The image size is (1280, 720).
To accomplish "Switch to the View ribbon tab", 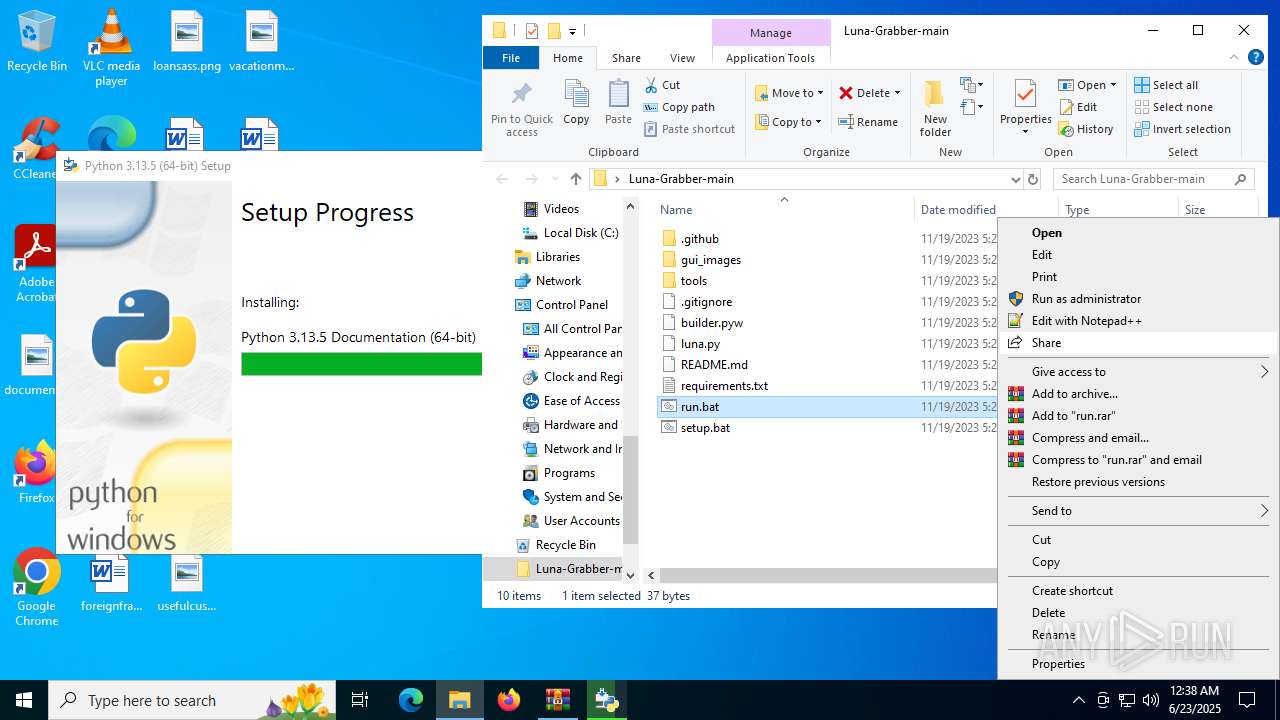I will click(x=683, y=58).
